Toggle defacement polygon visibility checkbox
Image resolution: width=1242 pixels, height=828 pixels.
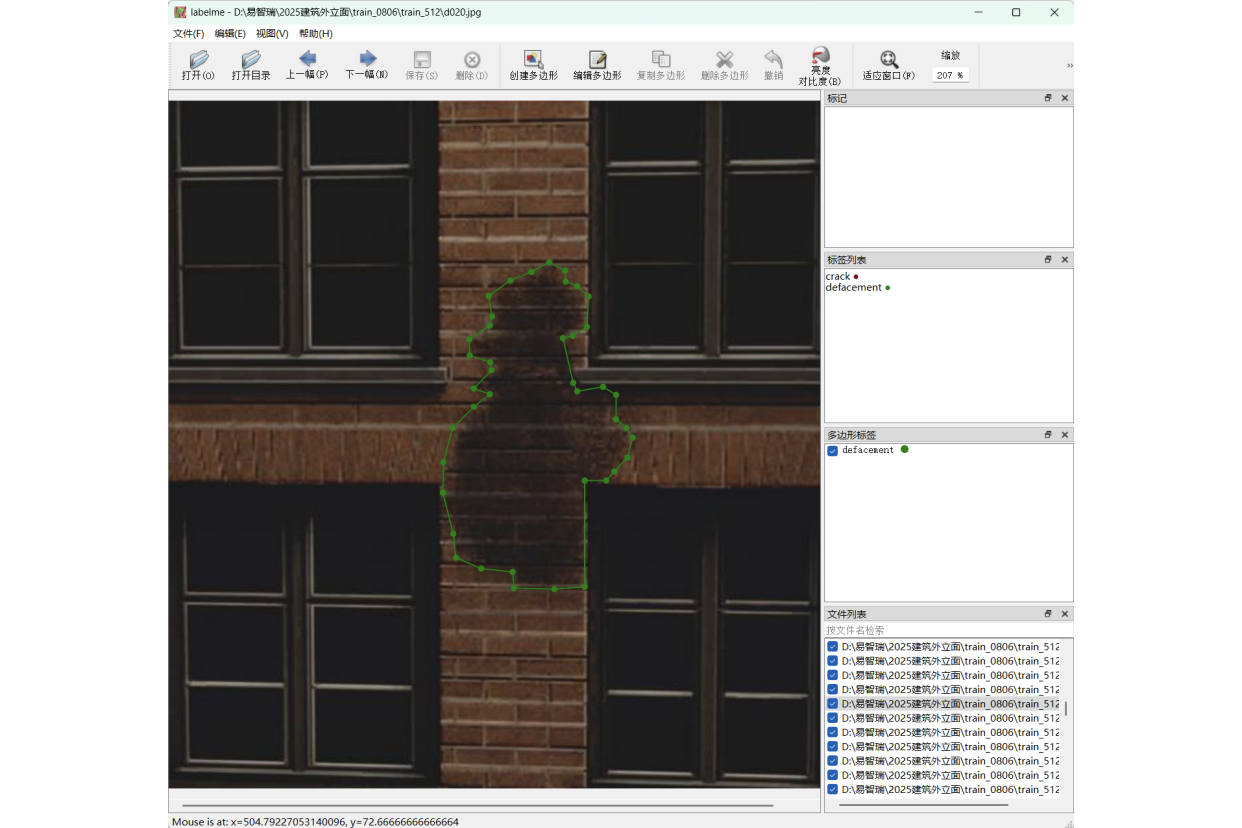(x=832, y=451)
